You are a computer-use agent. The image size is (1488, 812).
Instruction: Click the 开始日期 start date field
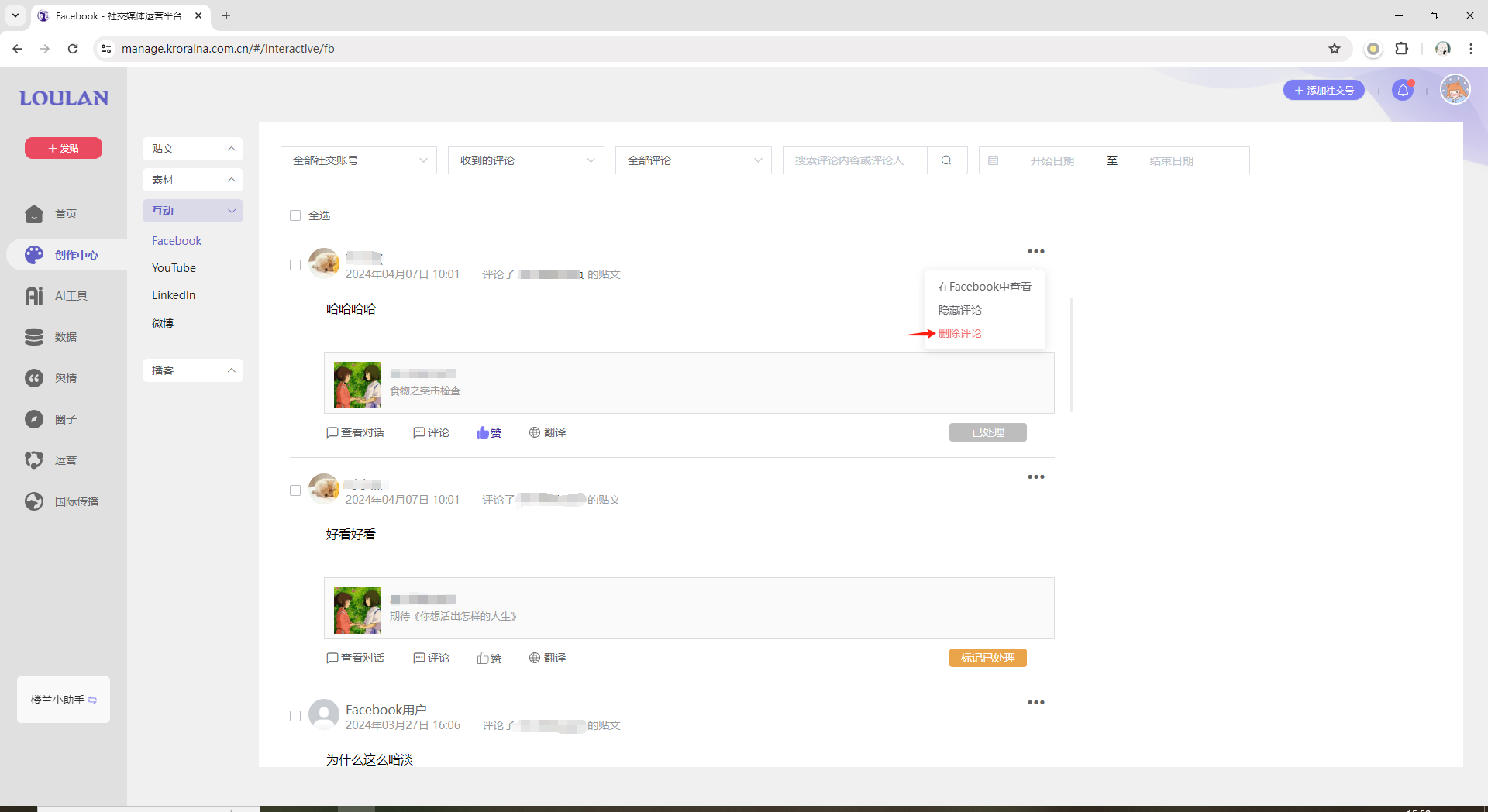[x=1052, y=161]
